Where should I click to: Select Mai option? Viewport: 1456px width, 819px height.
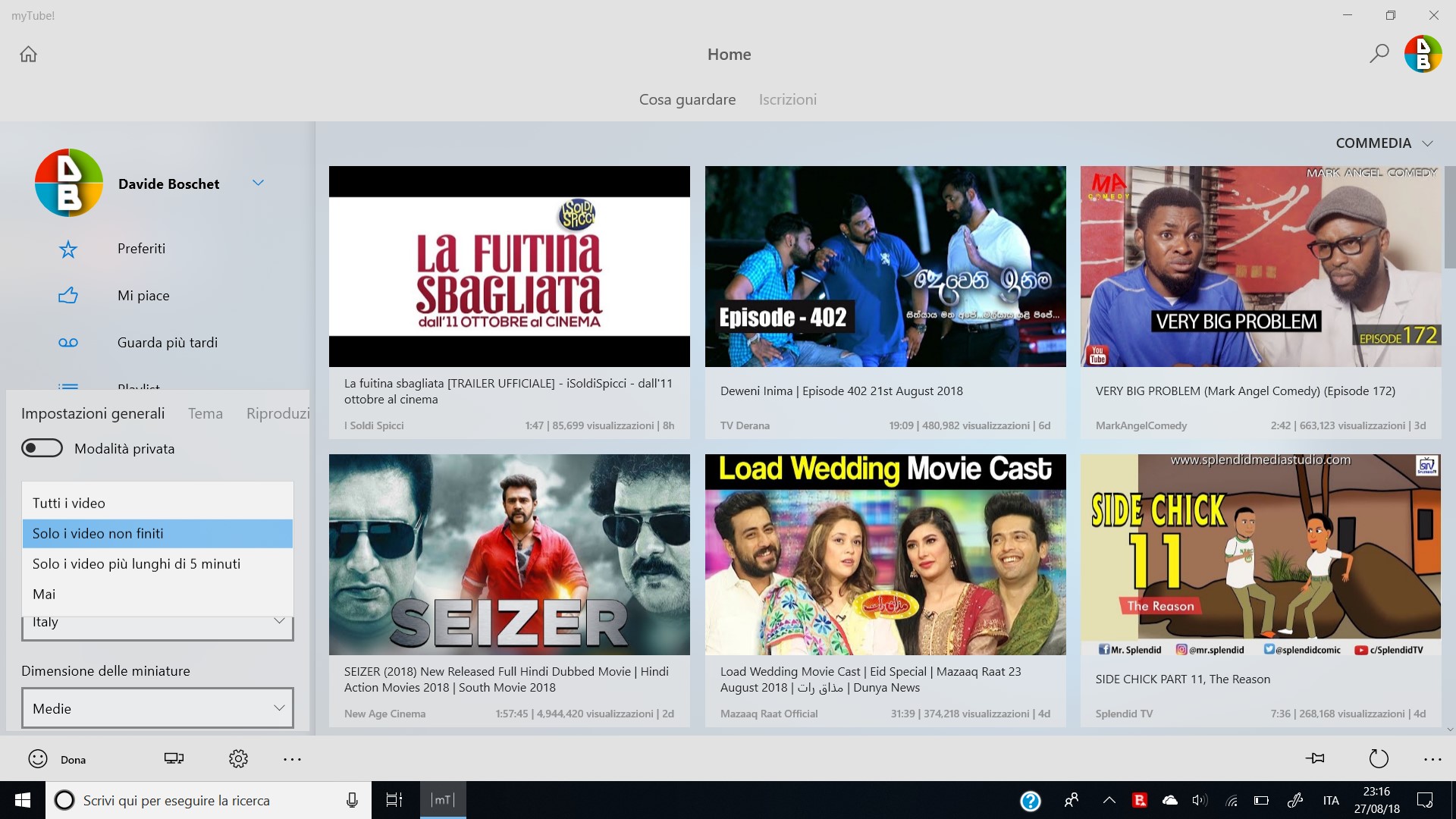click(158, 594)
